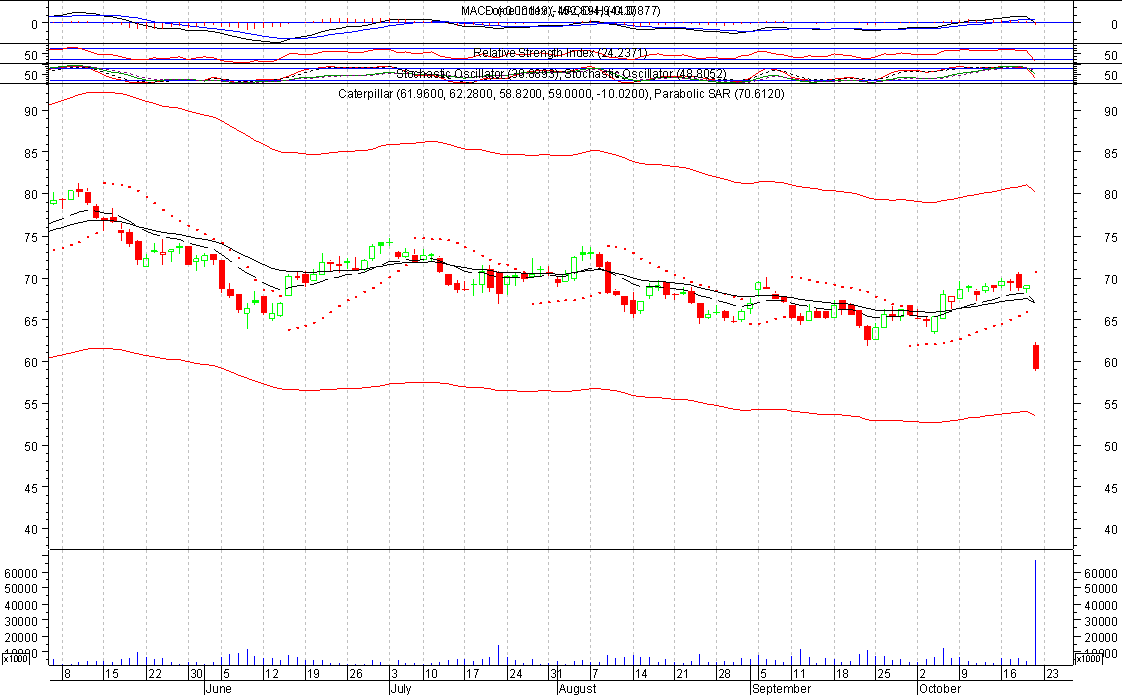Select the Relative Strength Index (24.2371) label

[x=560, y=53]
